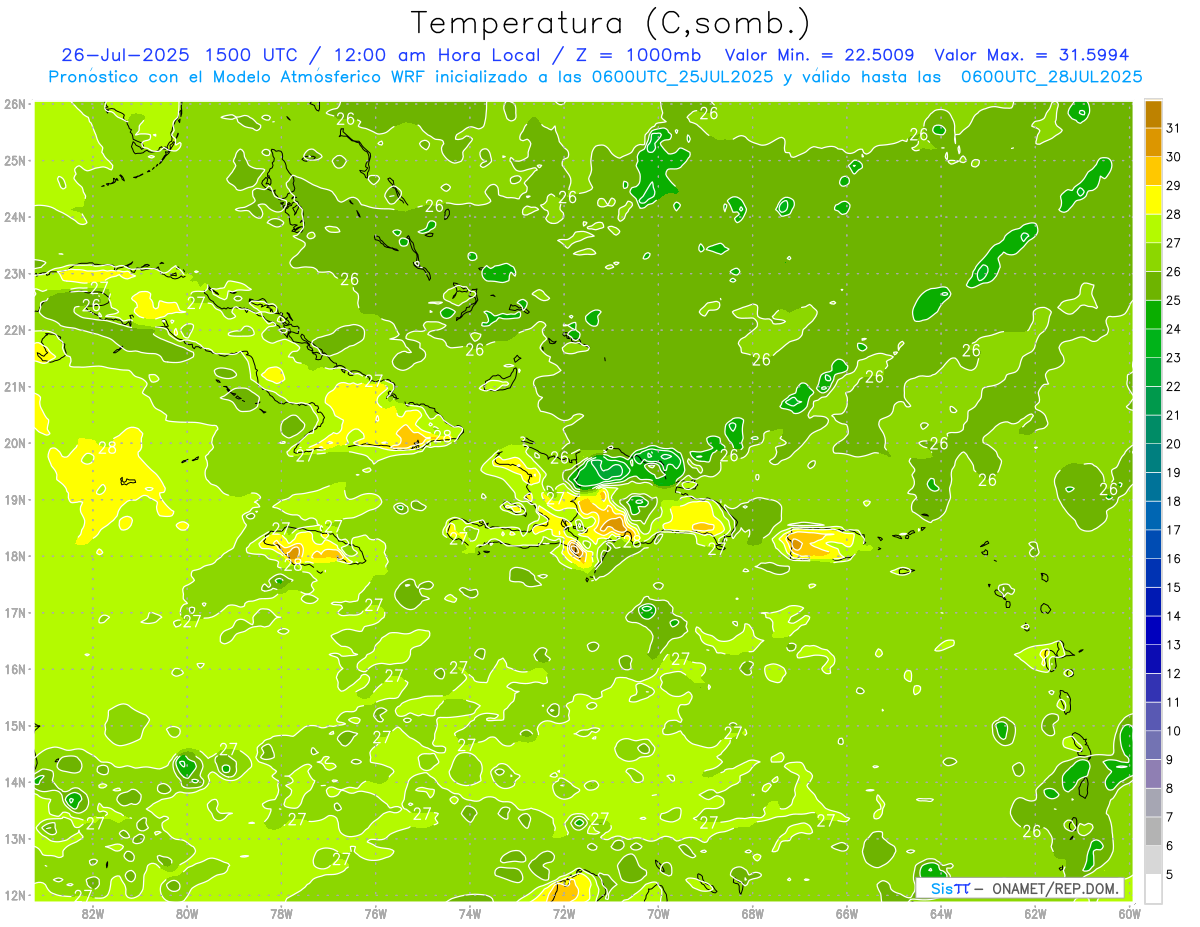The image size is (1200, 927).
Task: Click the '25' value on the color scale
Action: (1173, 300)
